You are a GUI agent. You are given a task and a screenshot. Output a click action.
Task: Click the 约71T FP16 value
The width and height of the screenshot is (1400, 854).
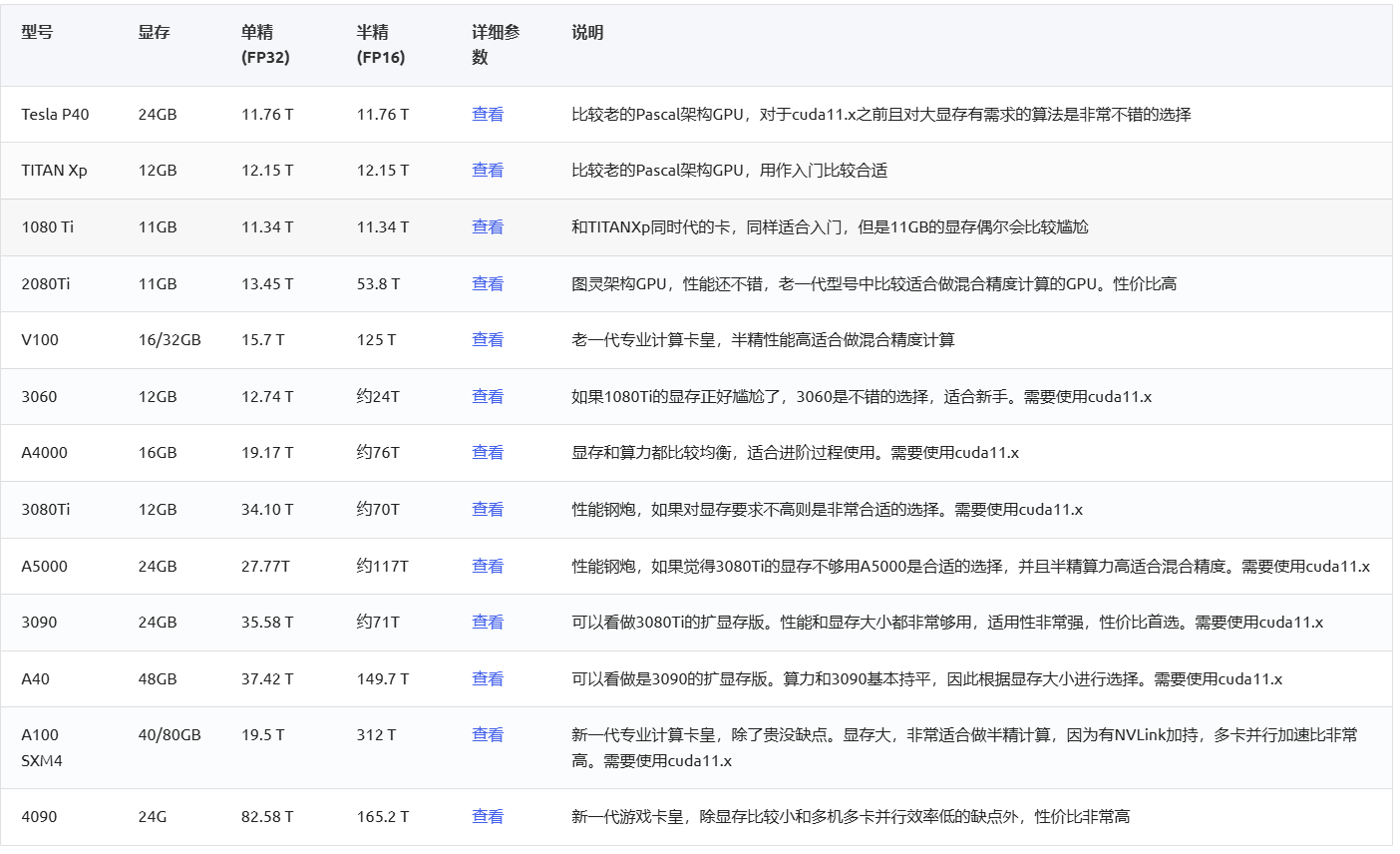[378, 623]
